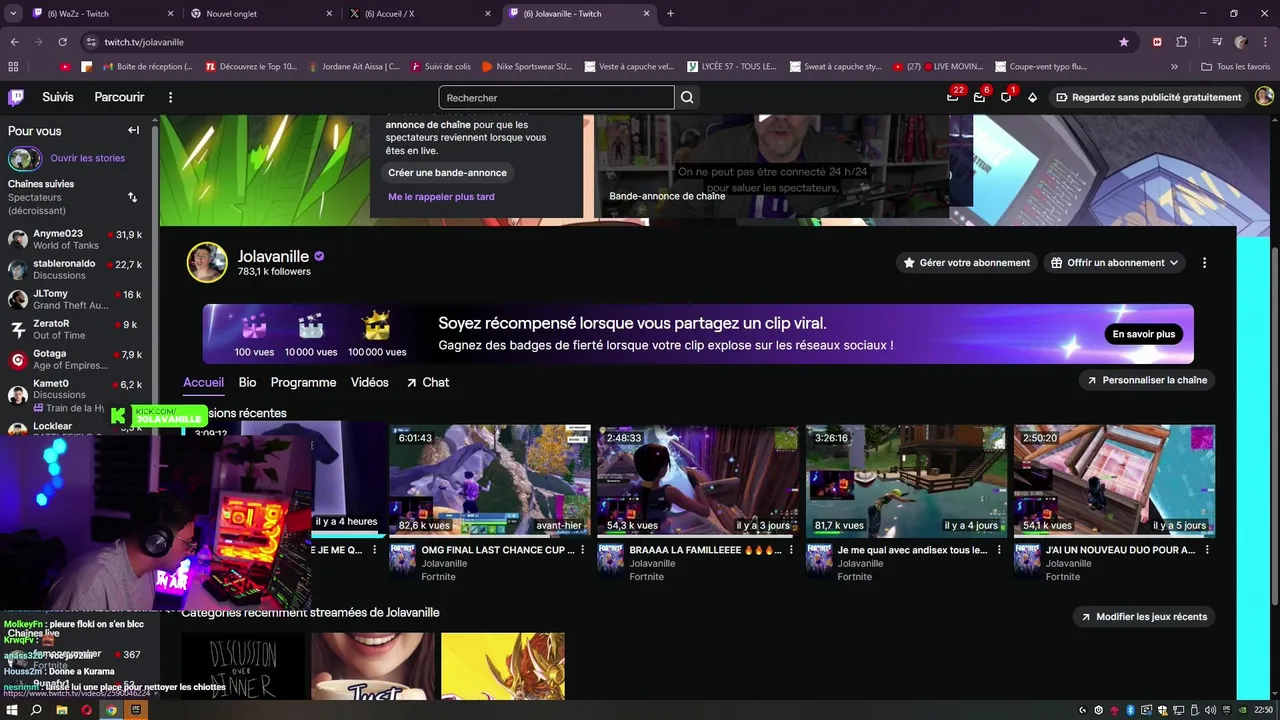Screen dimensions: 1280x720
Task: Switch to the Nouvel onglet tab
Action: tap(261, 14)
